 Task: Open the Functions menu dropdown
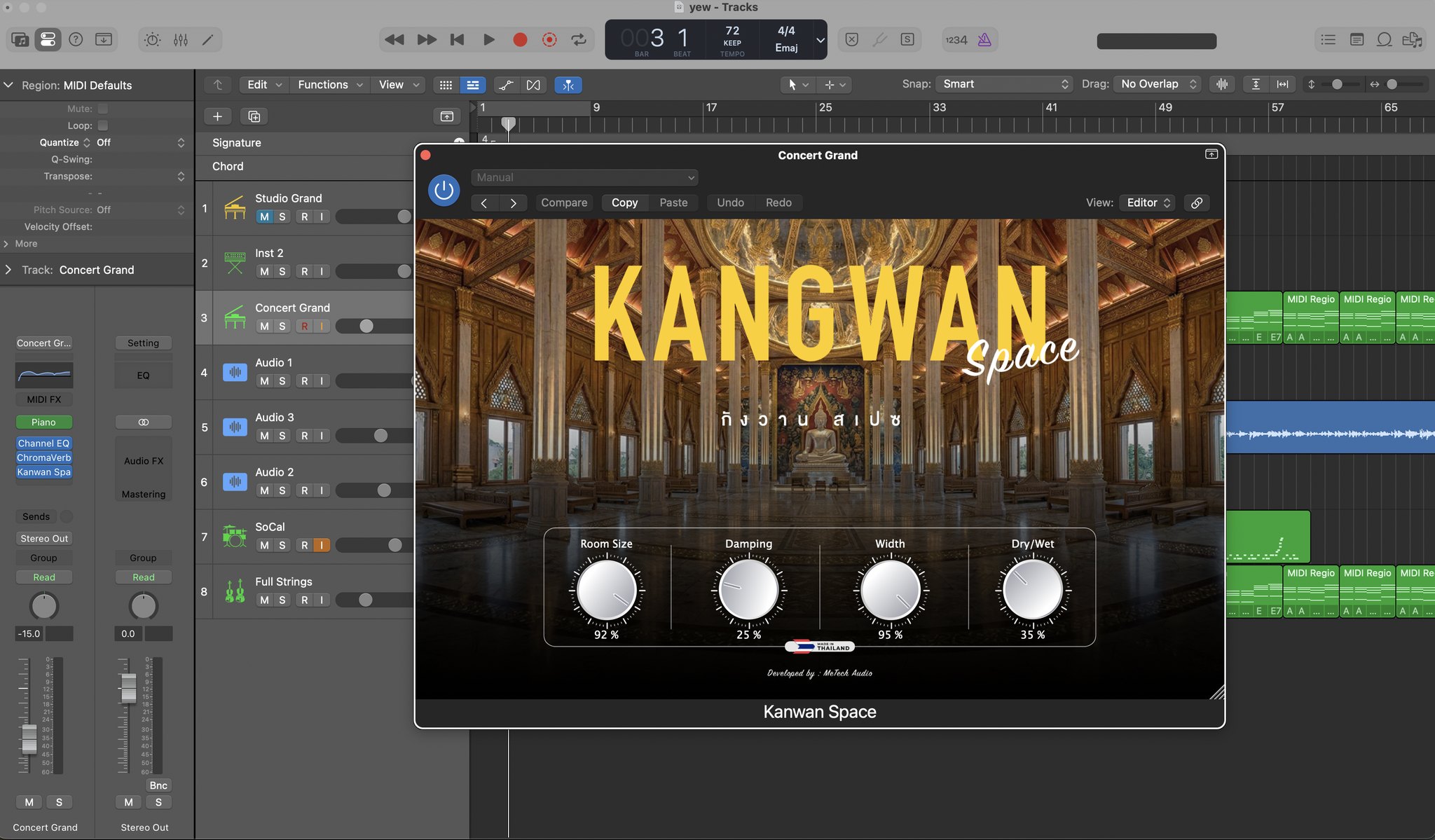pyautogui.click(x=330, y=85)
